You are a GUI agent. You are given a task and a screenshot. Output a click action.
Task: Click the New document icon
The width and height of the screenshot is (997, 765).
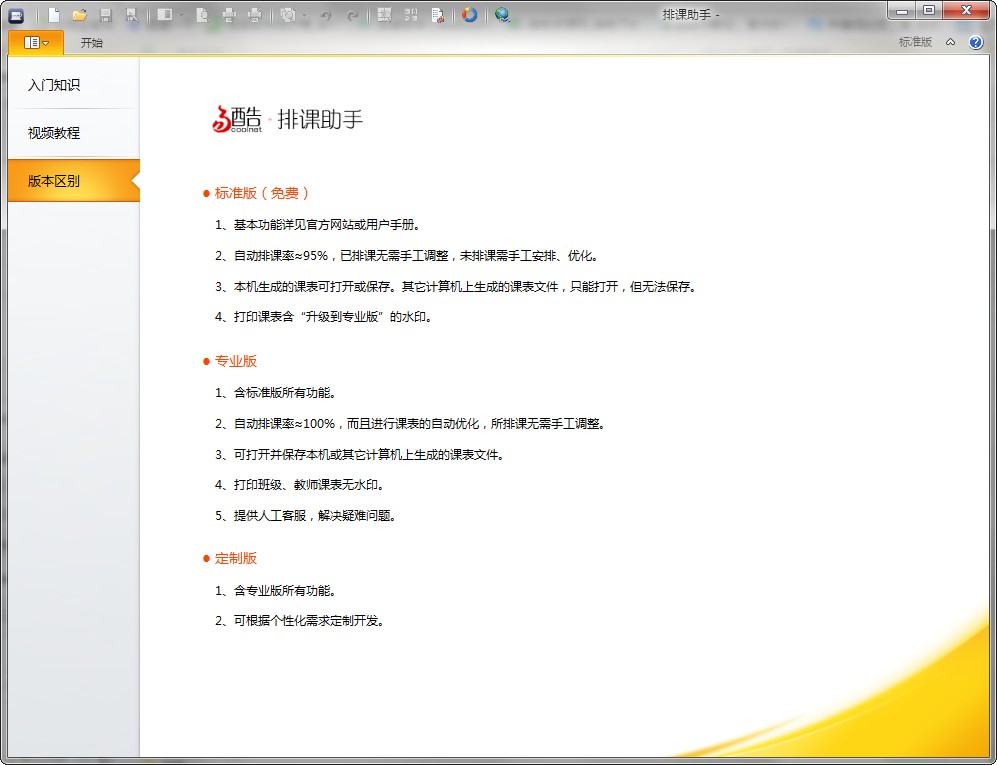(53, 15)
